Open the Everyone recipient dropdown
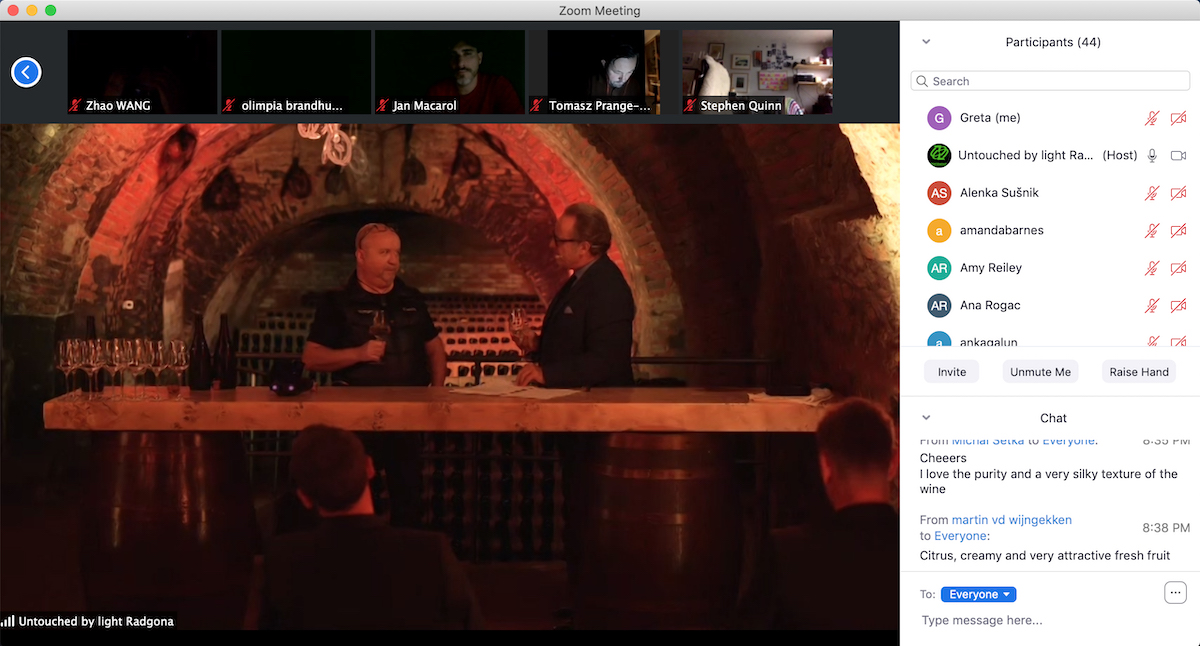1200x646 pixels. click(x=978, y=594)
